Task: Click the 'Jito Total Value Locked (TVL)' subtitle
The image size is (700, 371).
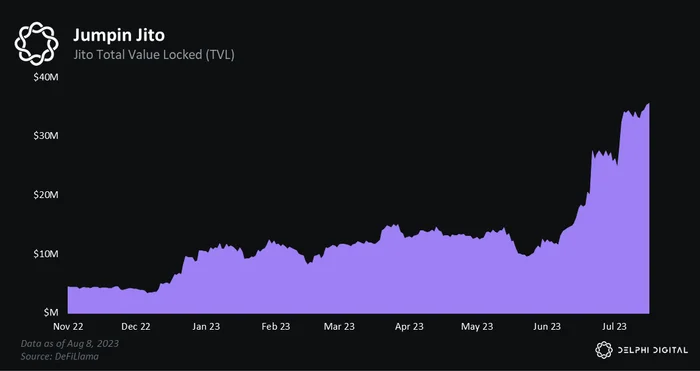Action: point(154,55)
